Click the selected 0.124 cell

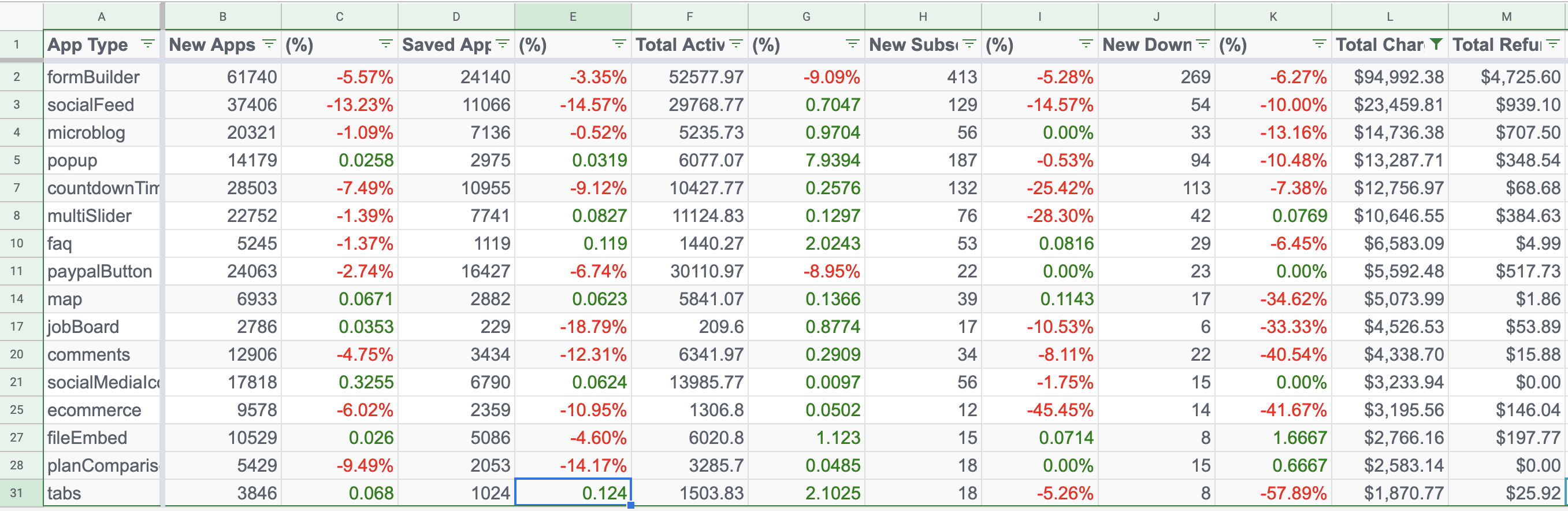coord(573,493)
